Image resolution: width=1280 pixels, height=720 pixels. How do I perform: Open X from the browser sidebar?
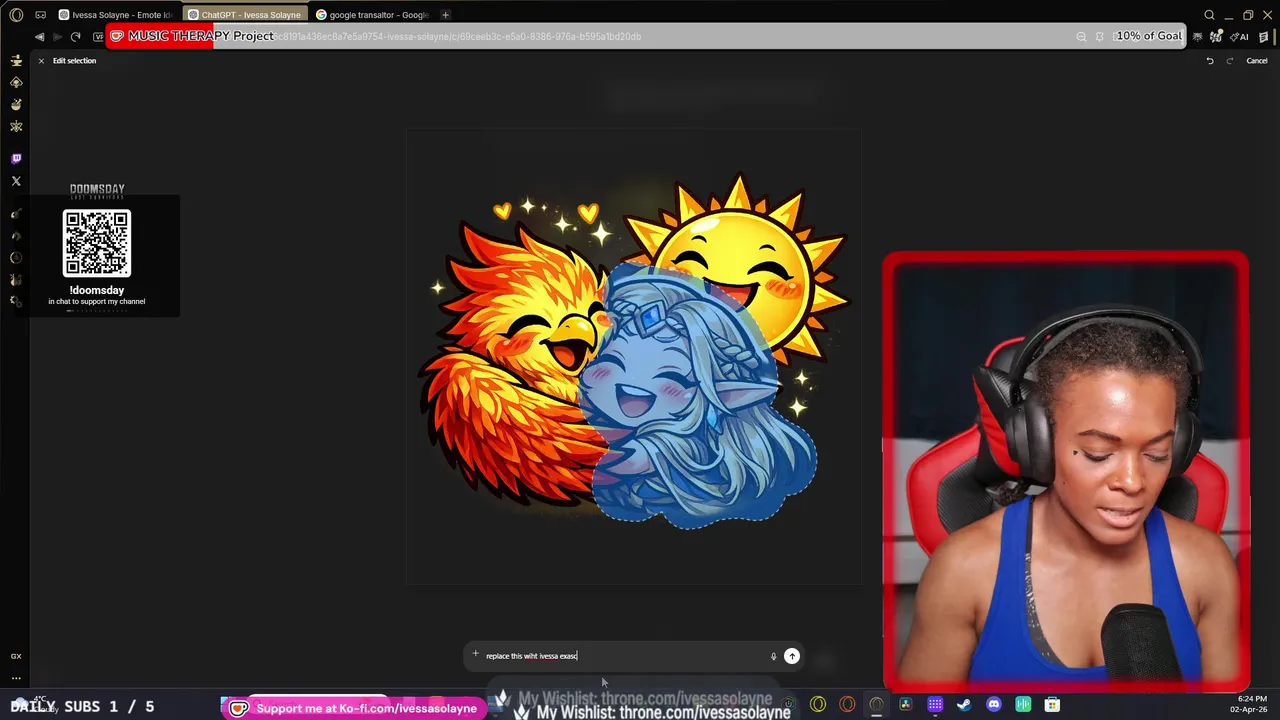[16, 181]
